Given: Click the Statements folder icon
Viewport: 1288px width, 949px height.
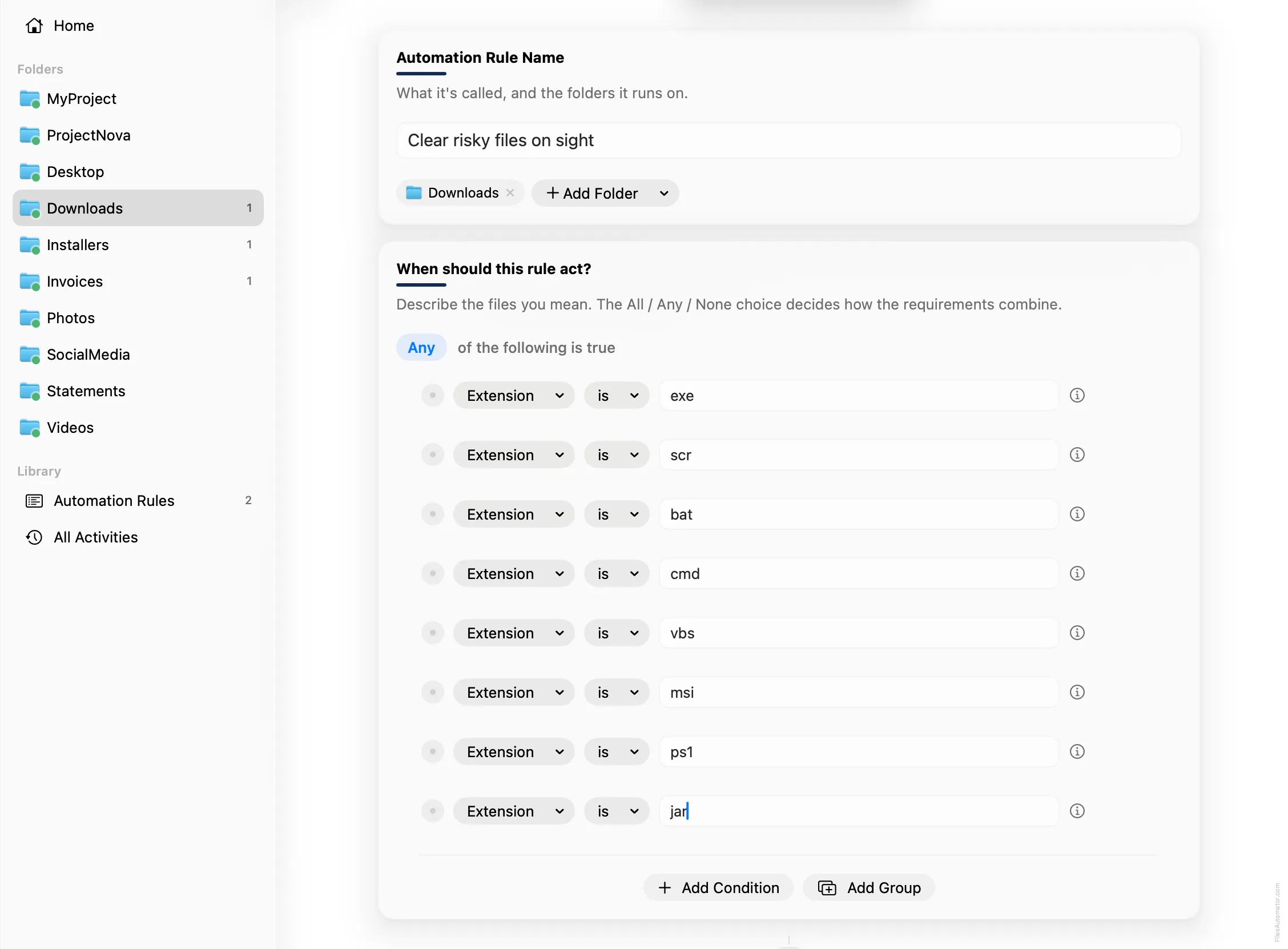Looking at the screenshot, I should (30, 391).
